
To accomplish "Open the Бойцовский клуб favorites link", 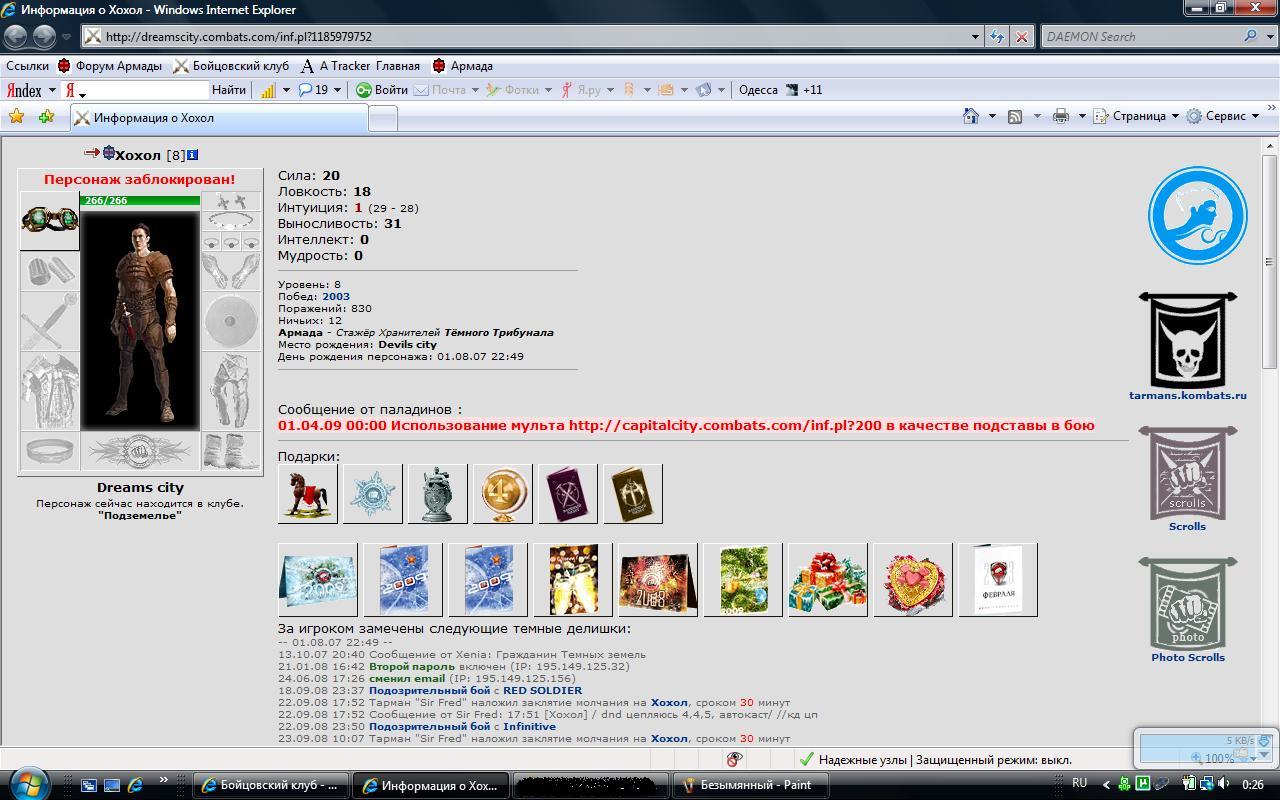I will pyautogui.click(x=231, y=66).
